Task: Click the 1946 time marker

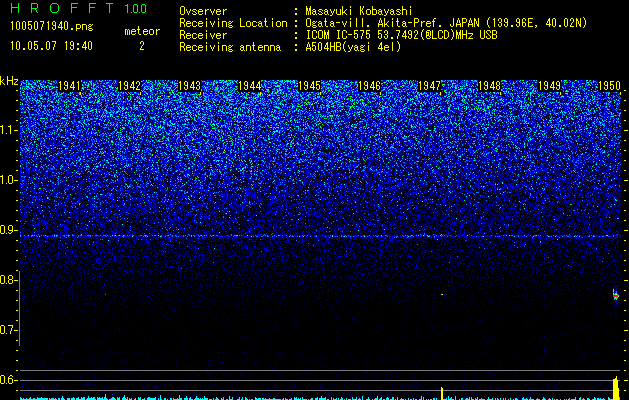Action: 369,86
